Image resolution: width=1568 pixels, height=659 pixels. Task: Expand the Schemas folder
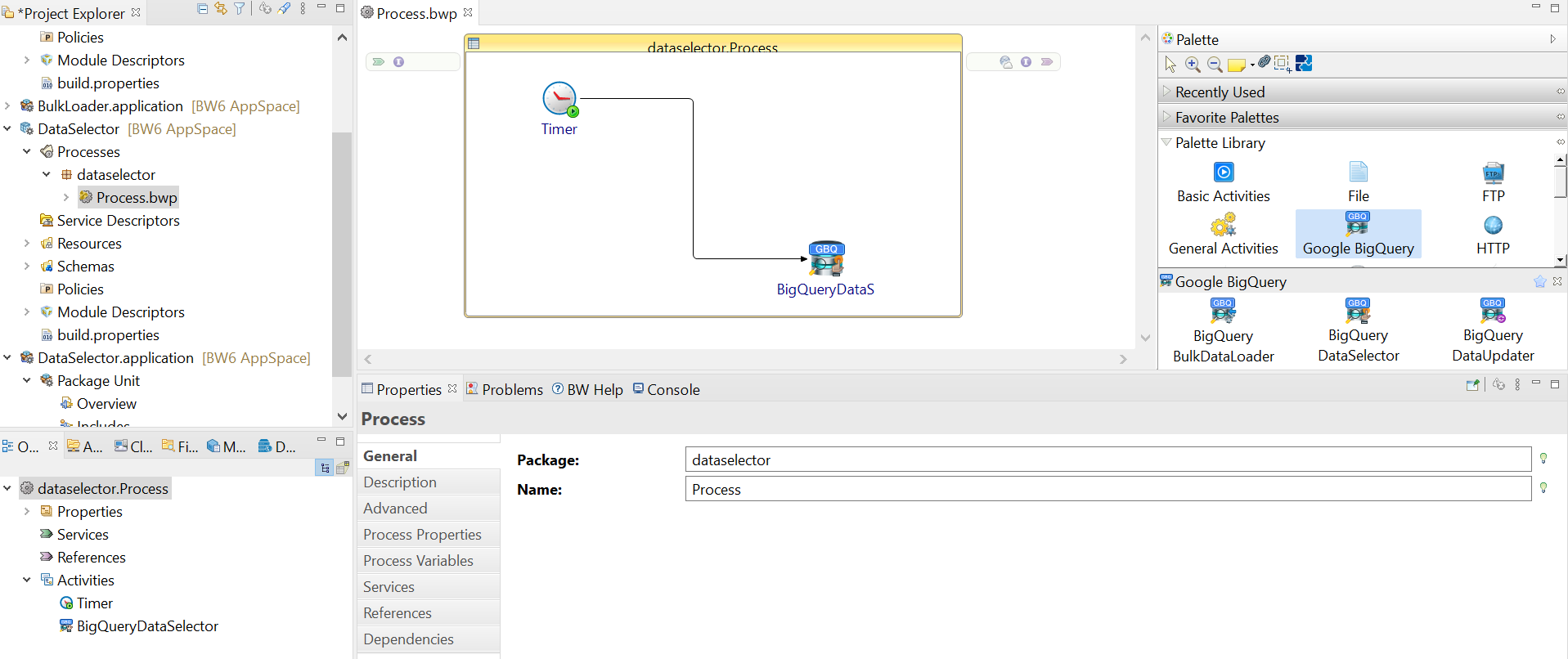(x=27, y=266)
